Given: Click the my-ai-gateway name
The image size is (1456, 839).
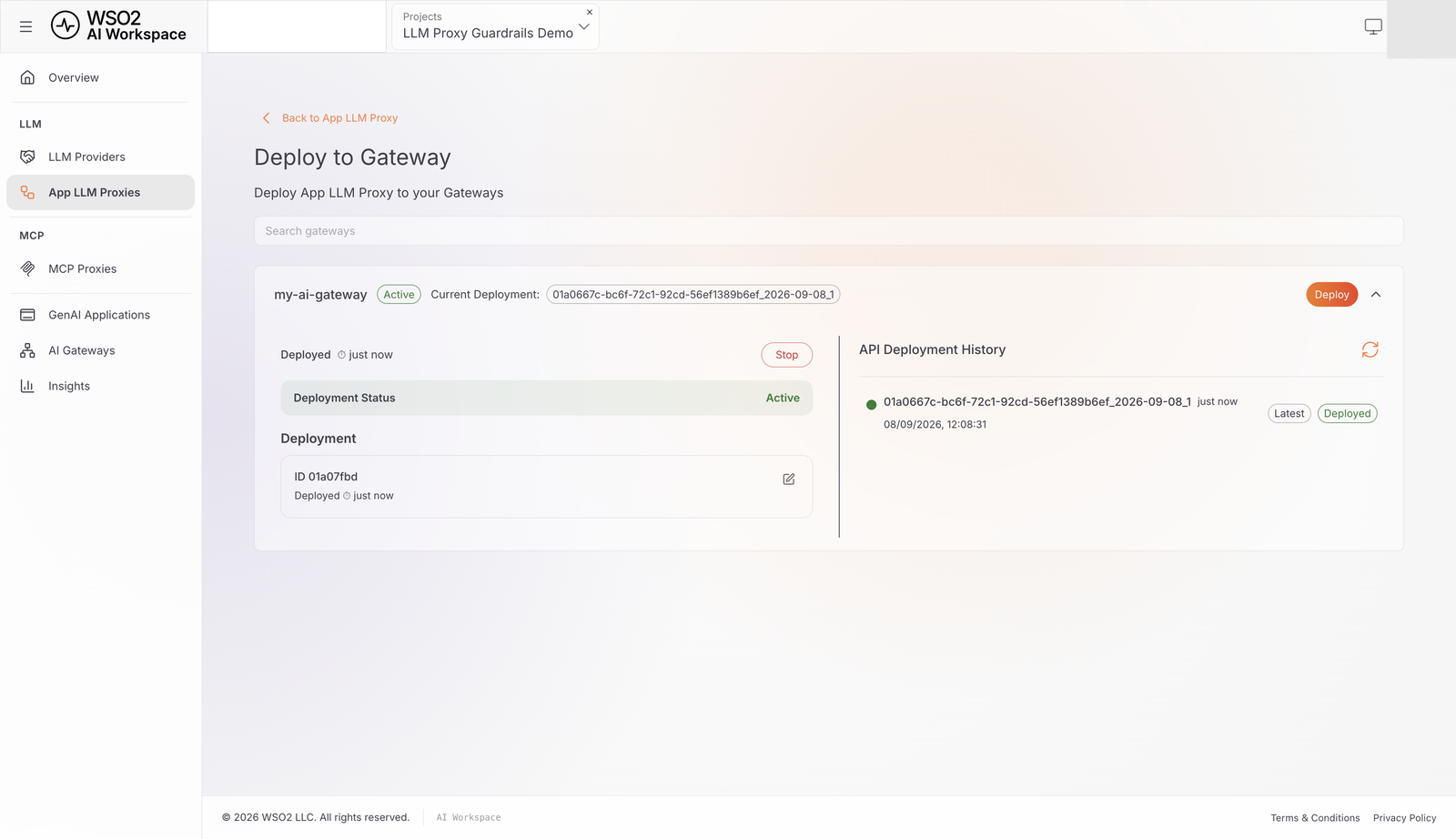Looking at the screenshot, I should [320, 295].
